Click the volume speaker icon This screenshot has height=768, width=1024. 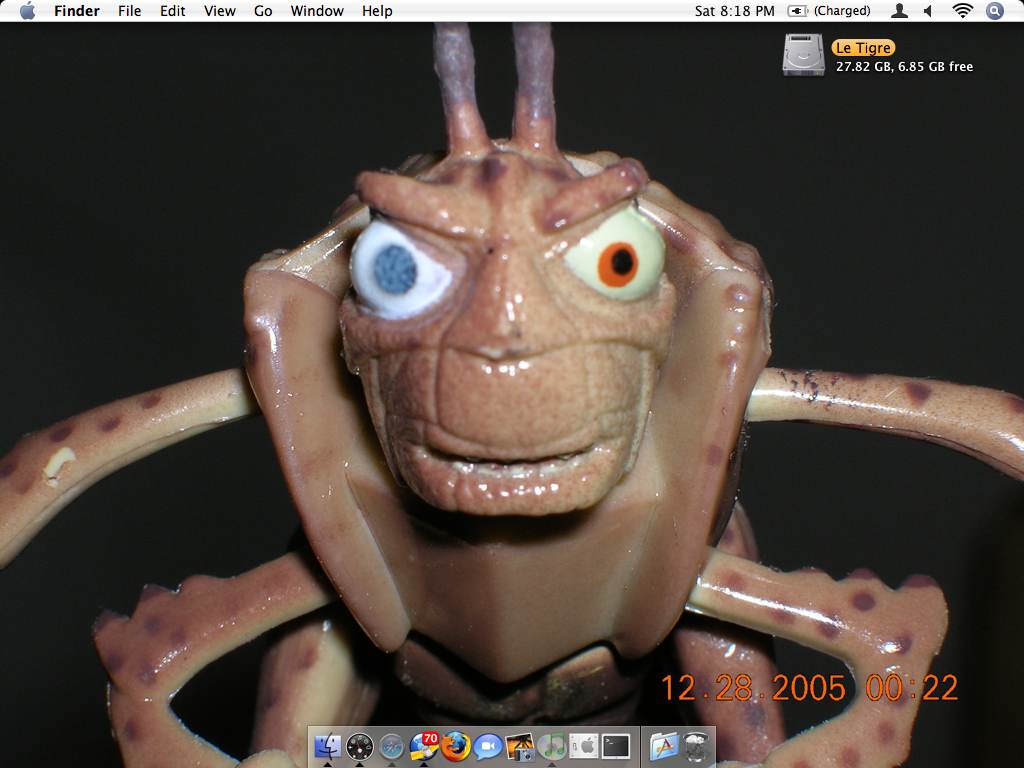point(928,10)
